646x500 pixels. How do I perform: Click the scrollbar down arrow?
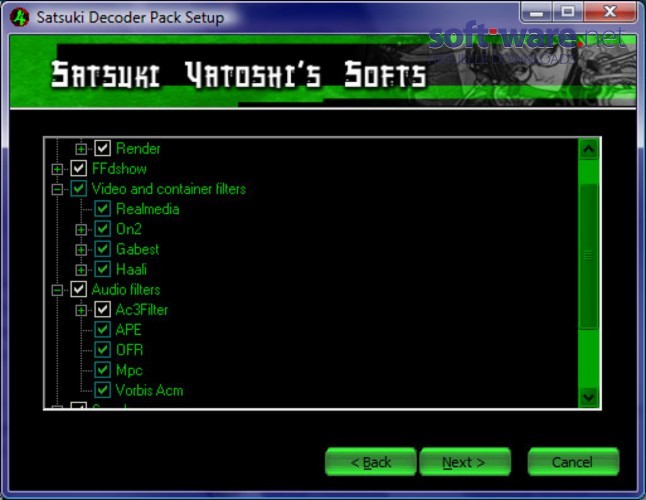click(589, 397)
